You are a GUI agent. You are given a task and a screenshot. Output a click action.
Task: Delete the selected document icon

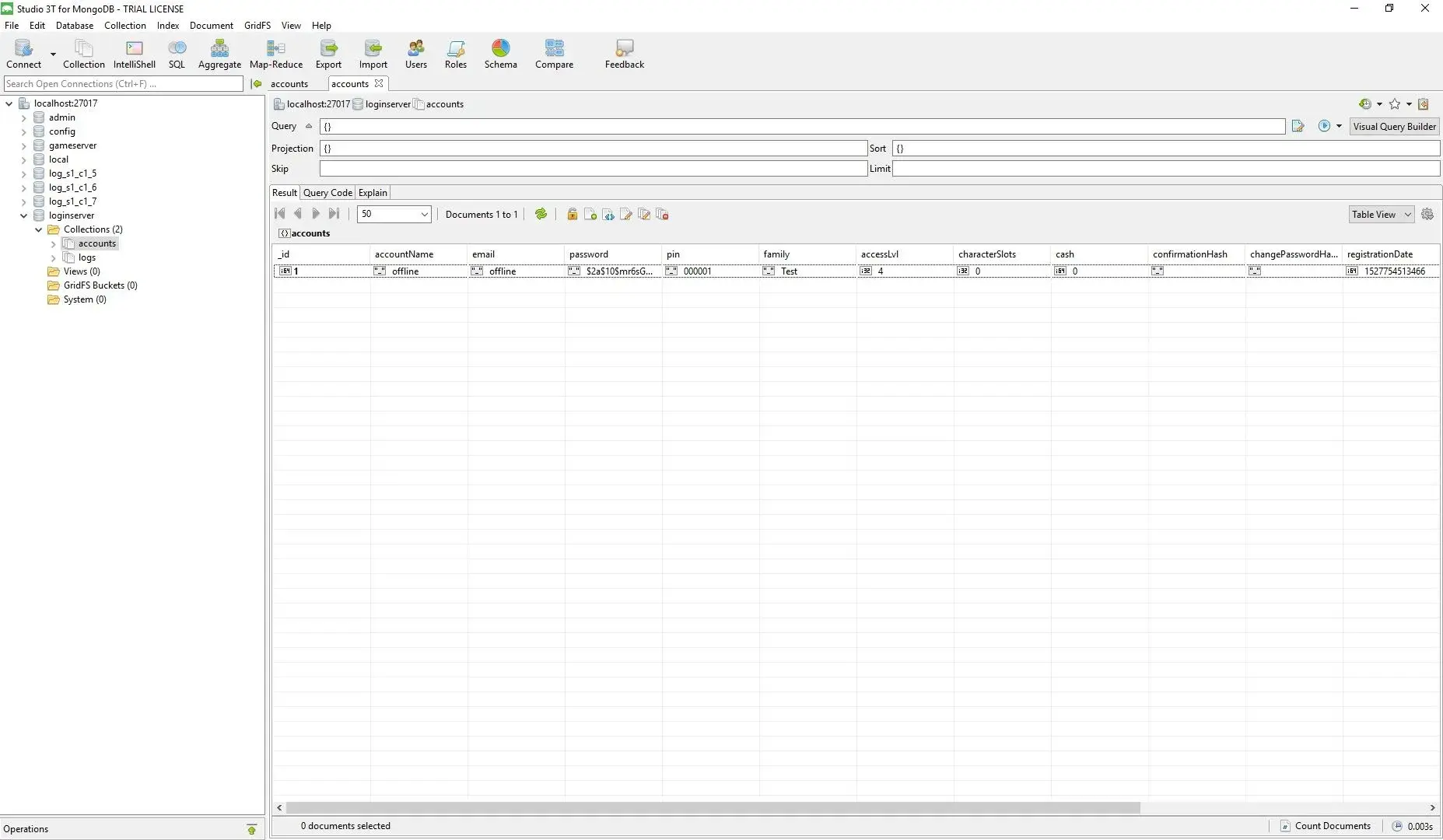663,215
